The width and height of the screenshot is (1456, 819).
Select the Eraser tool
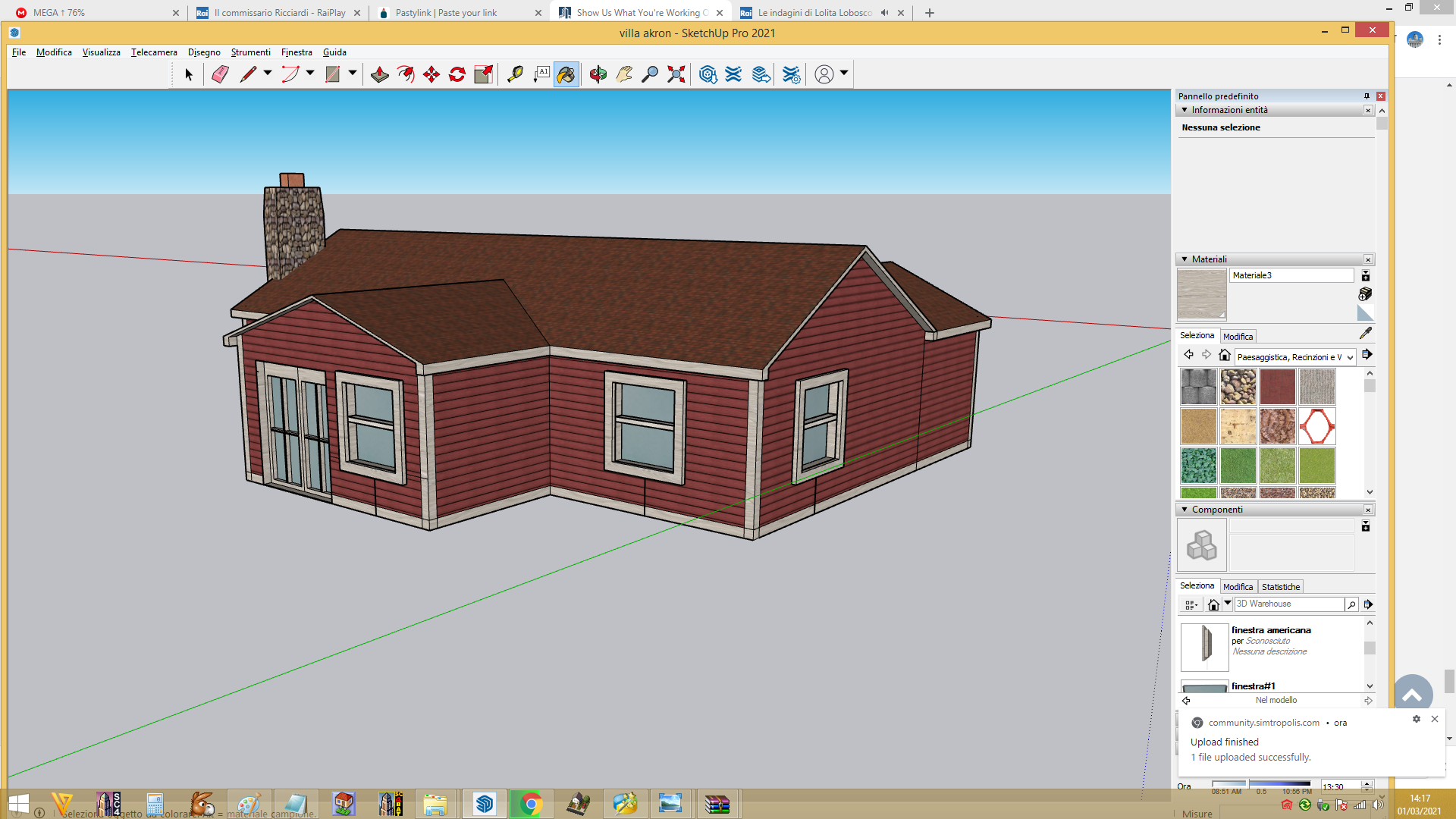tap(220, 74)
